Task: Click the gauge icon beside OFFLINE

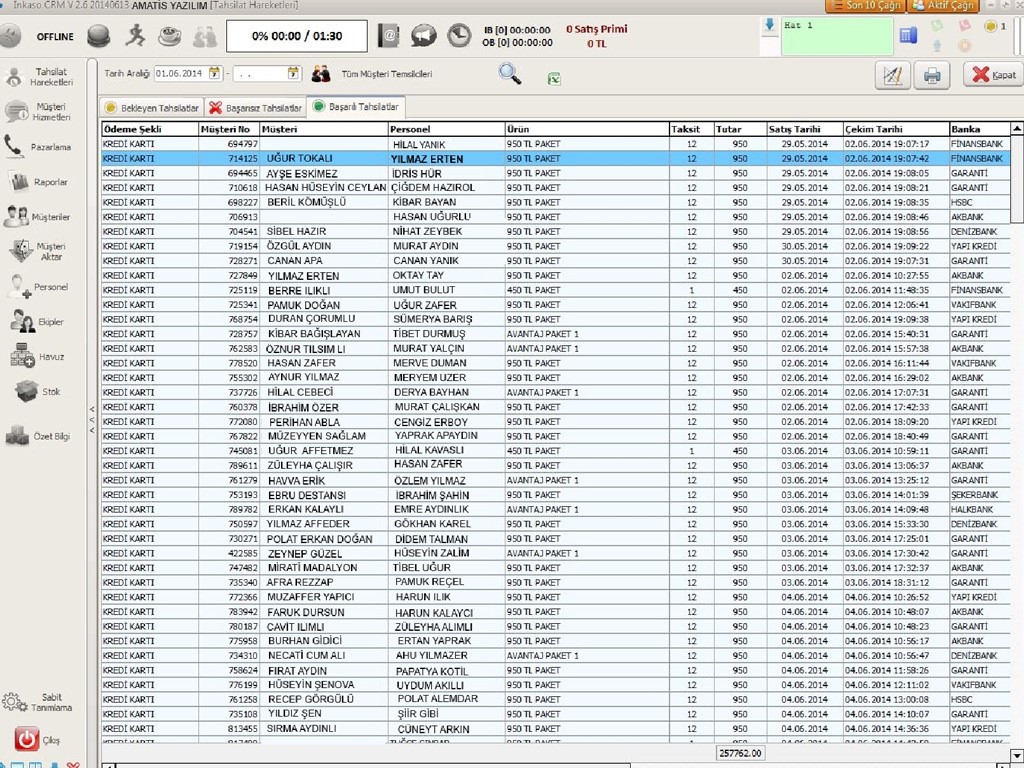Action: pyautogui.click(x=9, y=36)
